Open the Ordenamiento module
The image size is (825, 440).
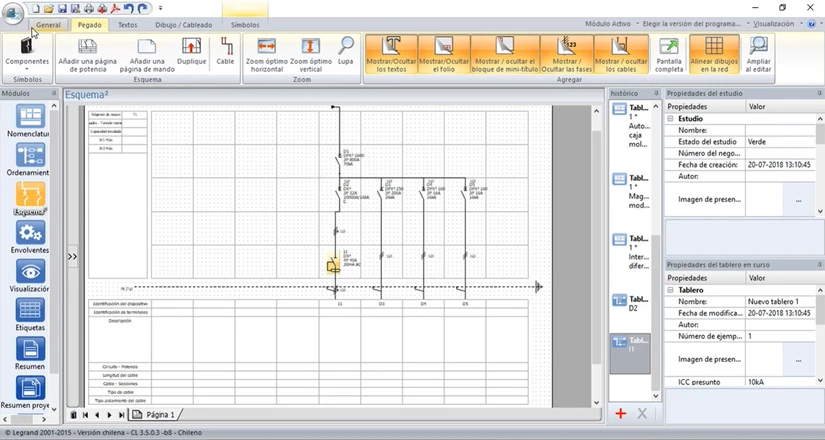coord(30,160)
